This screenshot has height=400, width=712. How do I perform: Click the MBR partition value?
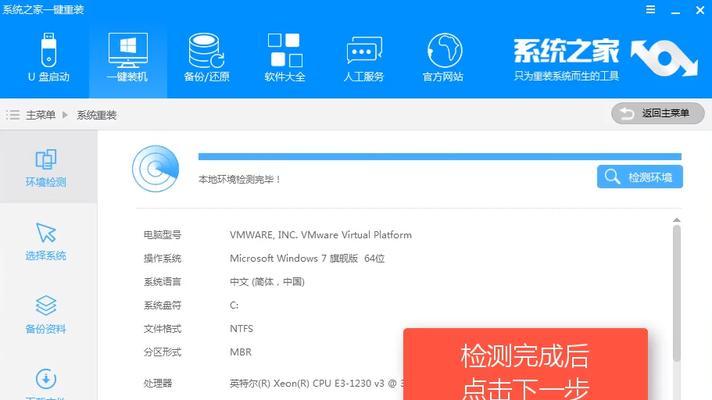(240, 352)
